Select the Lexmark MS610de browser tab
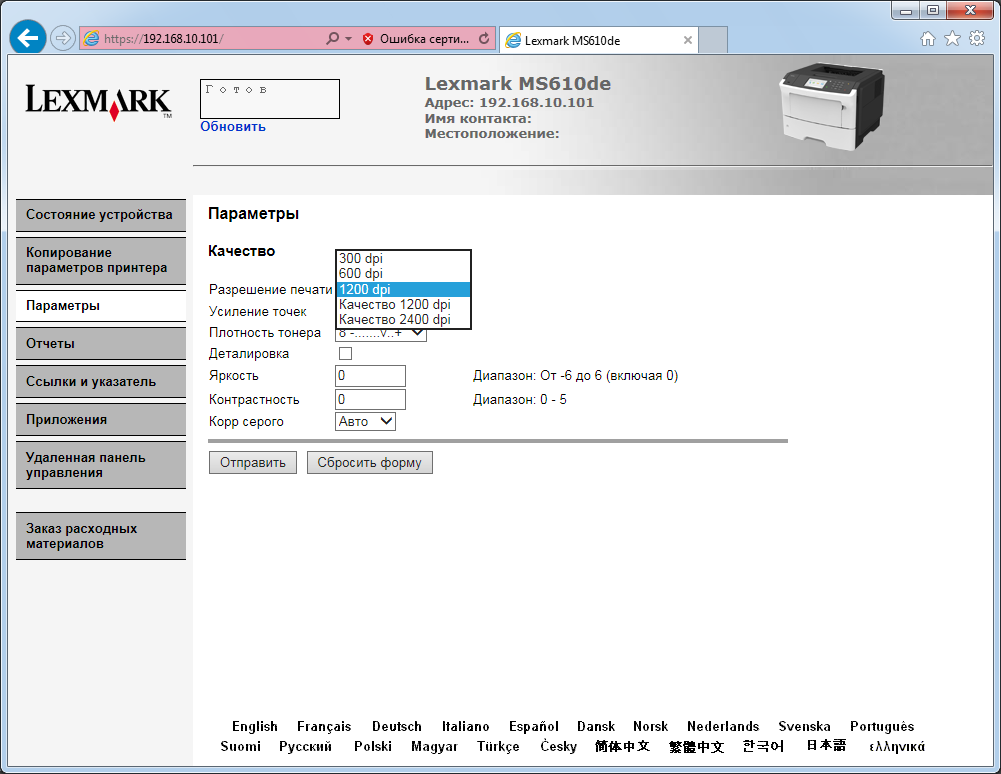This screenshot has width=1001, height=774. click(x=599, y=40)
